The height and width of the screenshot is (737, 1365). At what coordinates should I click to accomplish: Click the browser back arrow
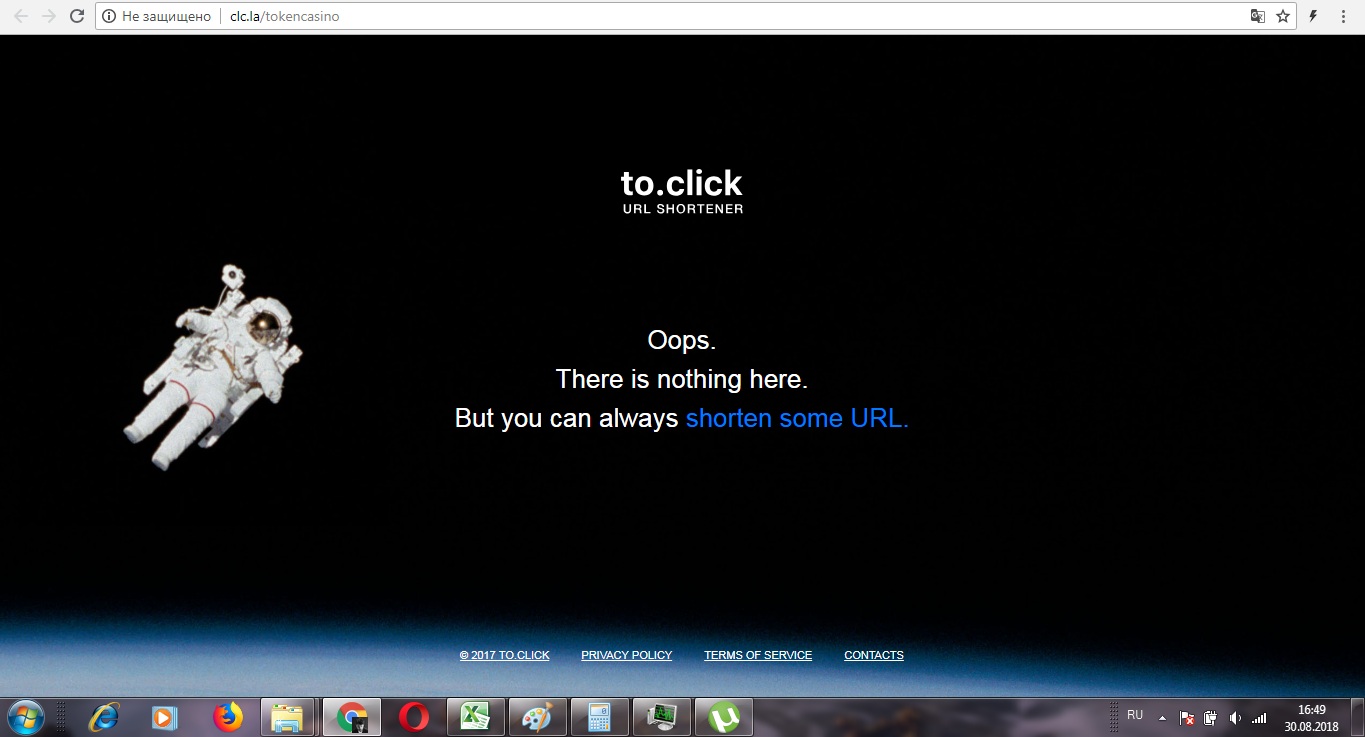click(x=21, y=16)
